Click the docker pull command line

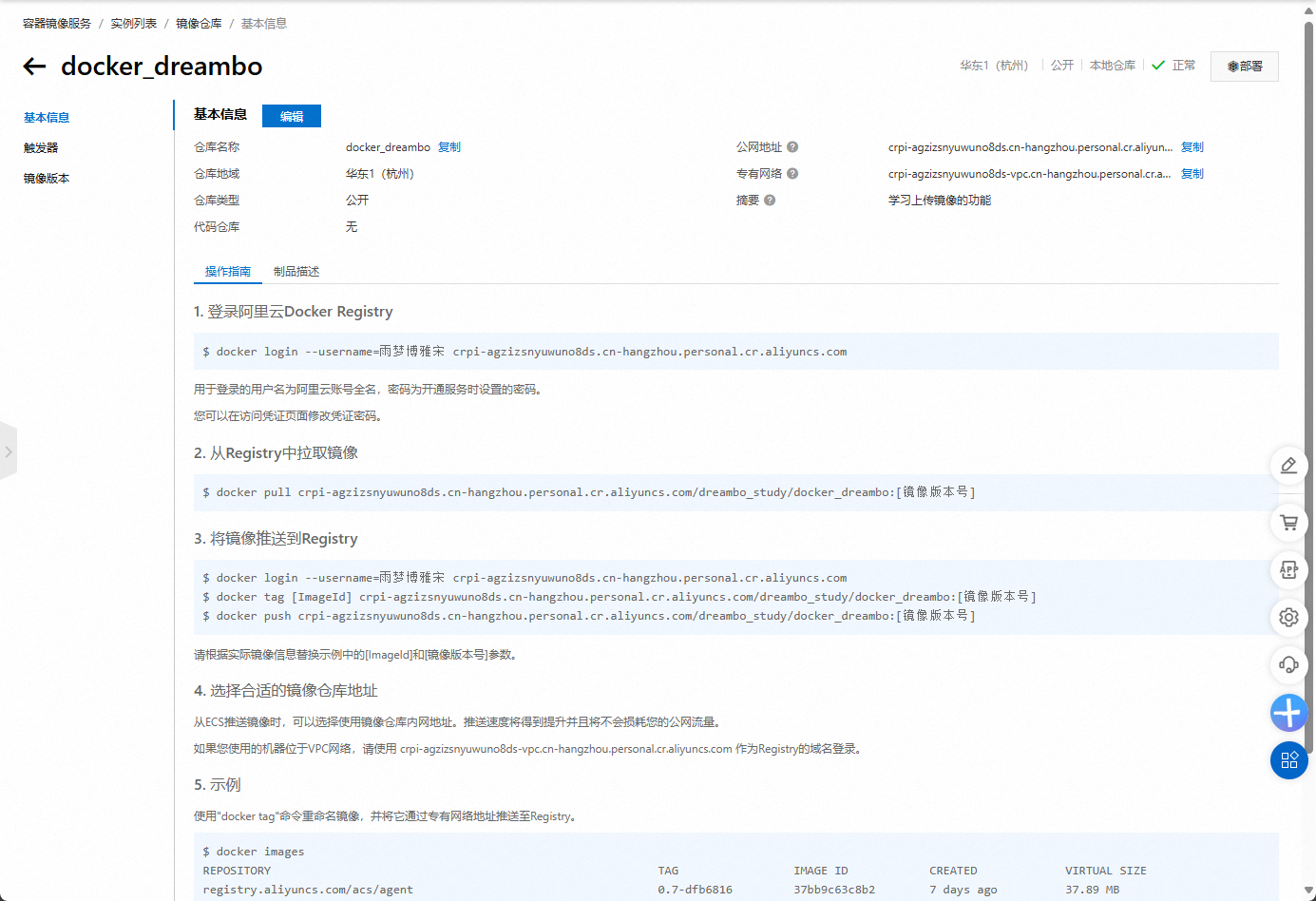589,492
